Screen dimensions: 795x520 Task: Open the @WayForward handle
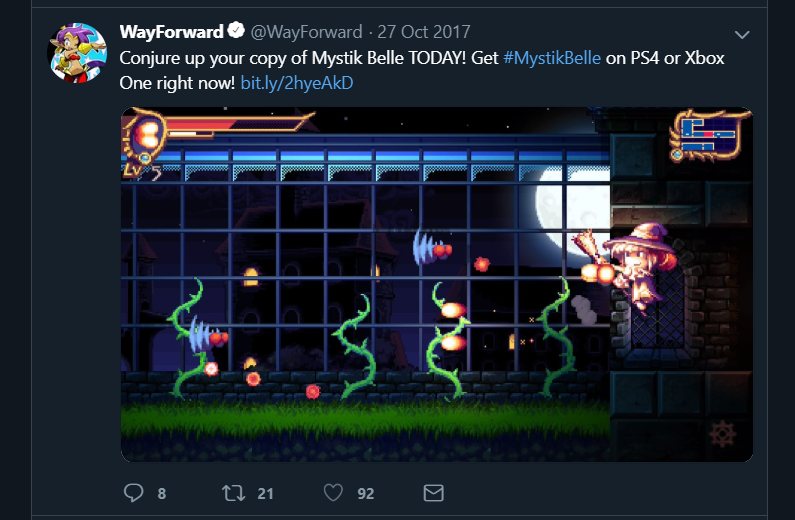pyautogui.click(x=306, y=32)
